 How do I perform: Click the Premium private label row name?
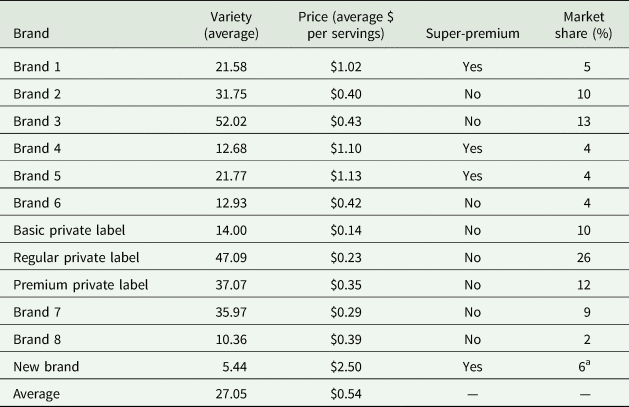click(x=81, y=284)
